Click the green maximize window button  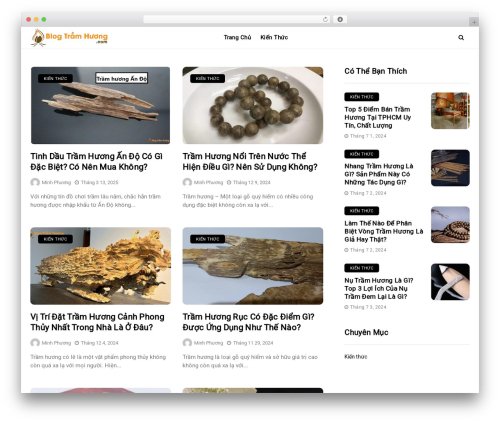(44, 20)
